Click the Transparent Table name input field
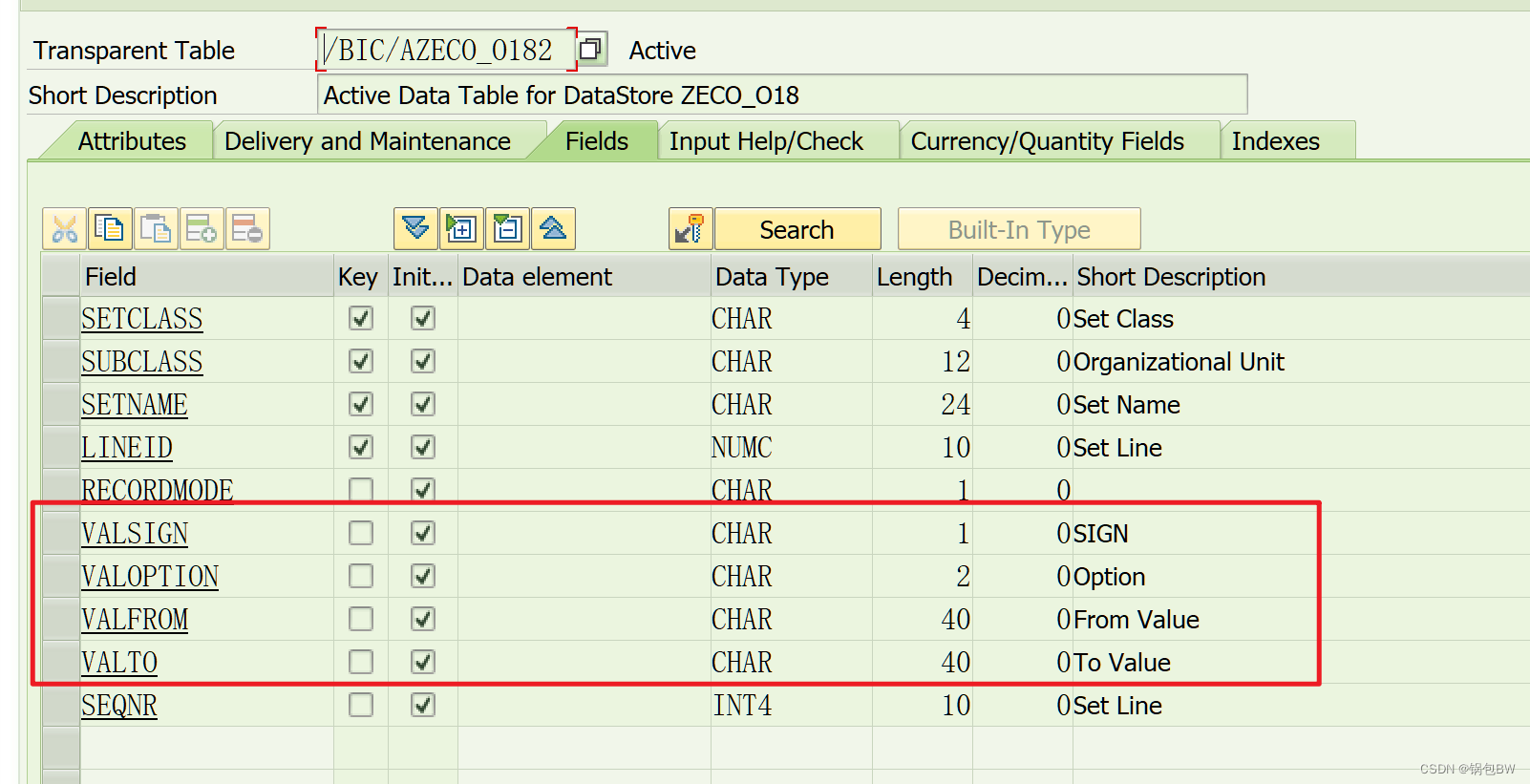Screen dimensions: 1530x784 tap(446, 50)
